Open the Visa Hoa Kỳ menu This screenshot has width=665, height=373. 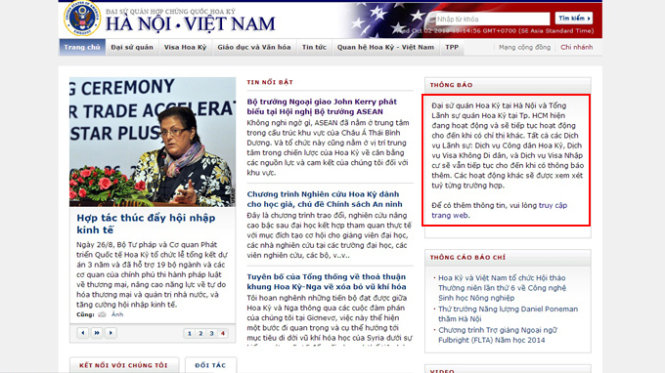click(x=185, y=47)
